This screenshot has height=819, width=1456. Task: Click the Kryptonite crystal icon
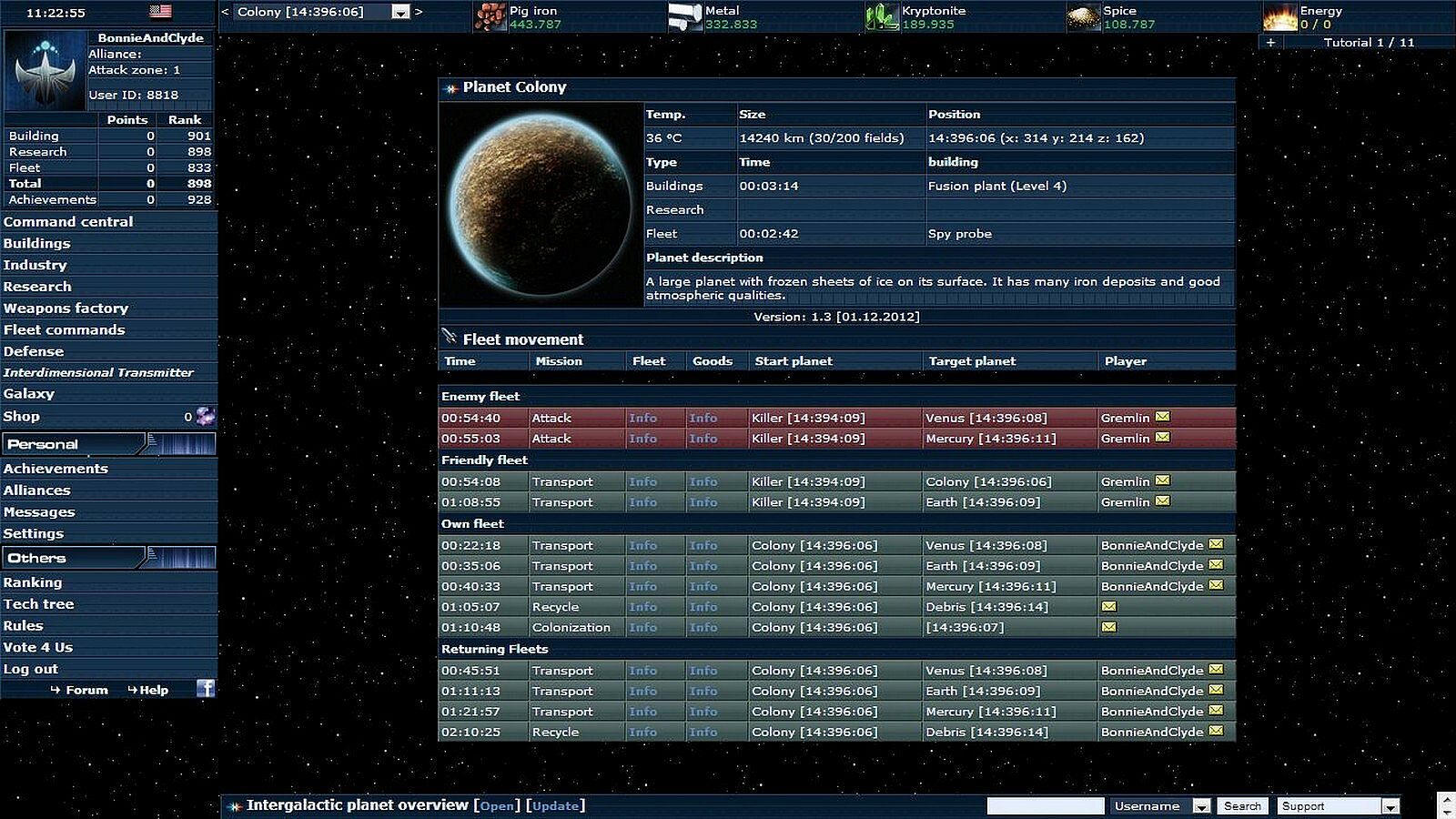click(x=881, y=17)
